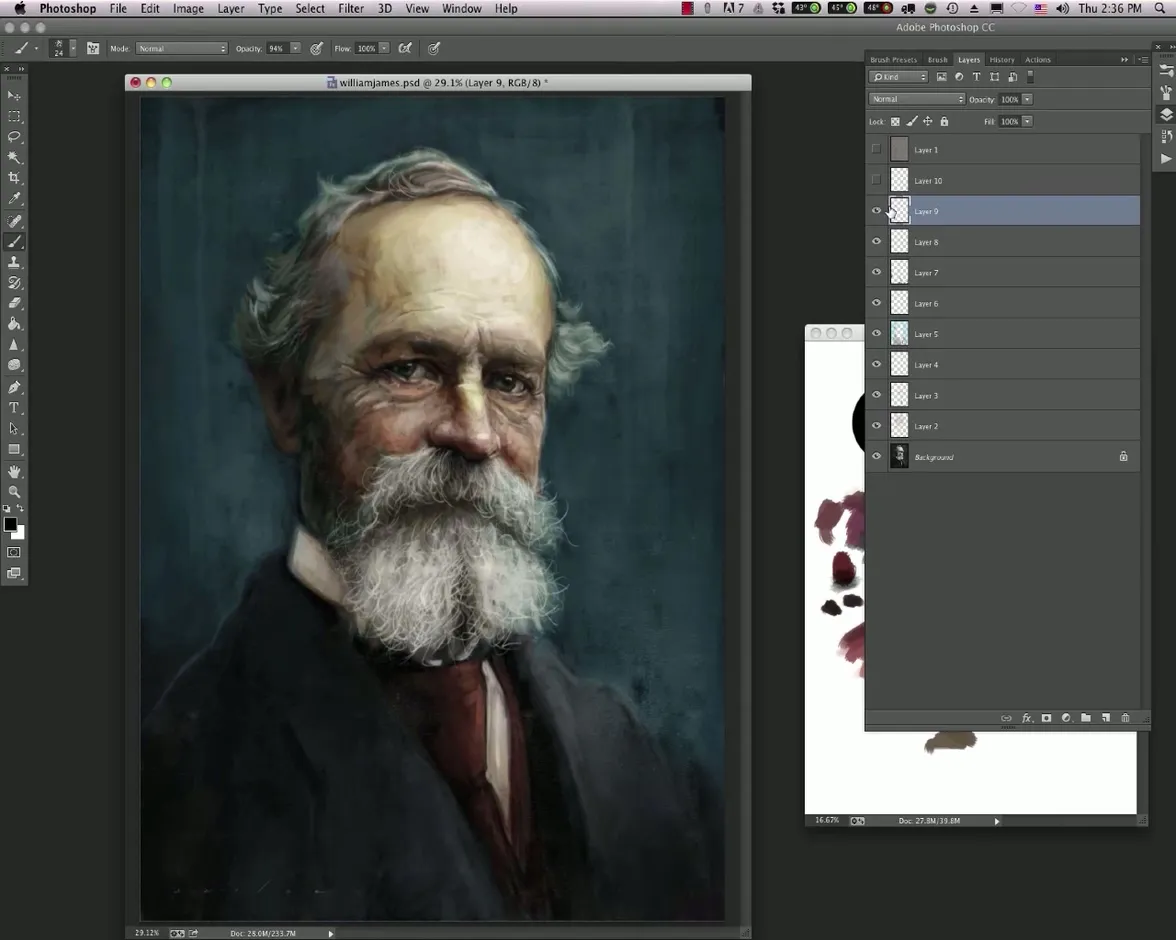The height and width of the screenshot is (940, 1176).
Task: Pick the Eyedropper tool
Action: (14, 199)
